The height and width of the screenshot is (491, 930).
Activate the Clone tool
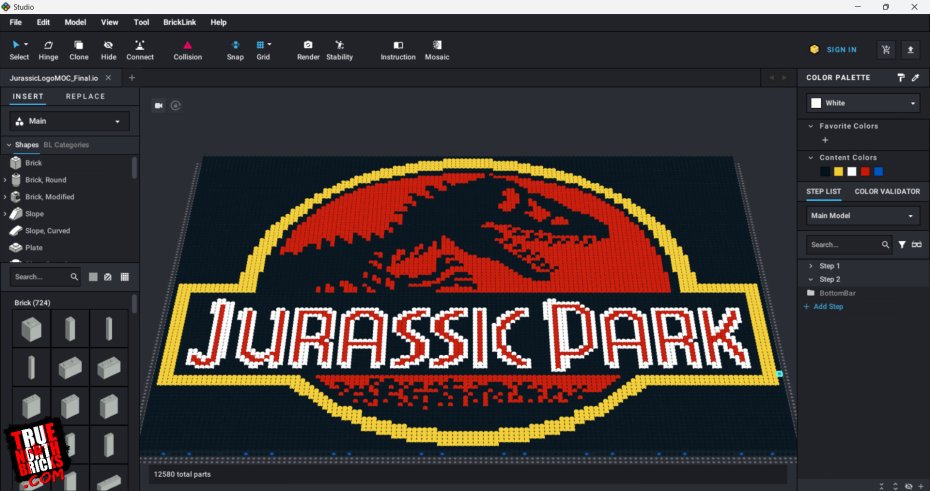(78, 50)
